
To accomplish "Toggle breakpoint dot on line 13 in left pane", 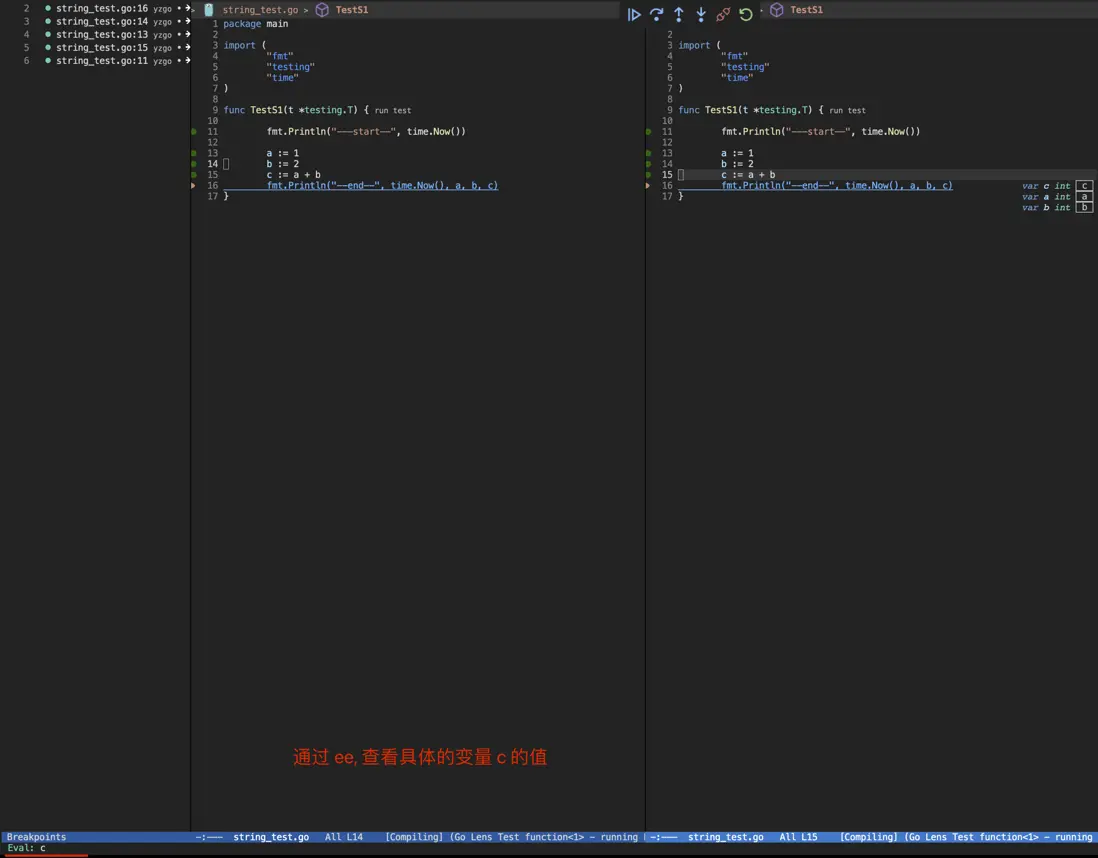I will pos(194,153).
